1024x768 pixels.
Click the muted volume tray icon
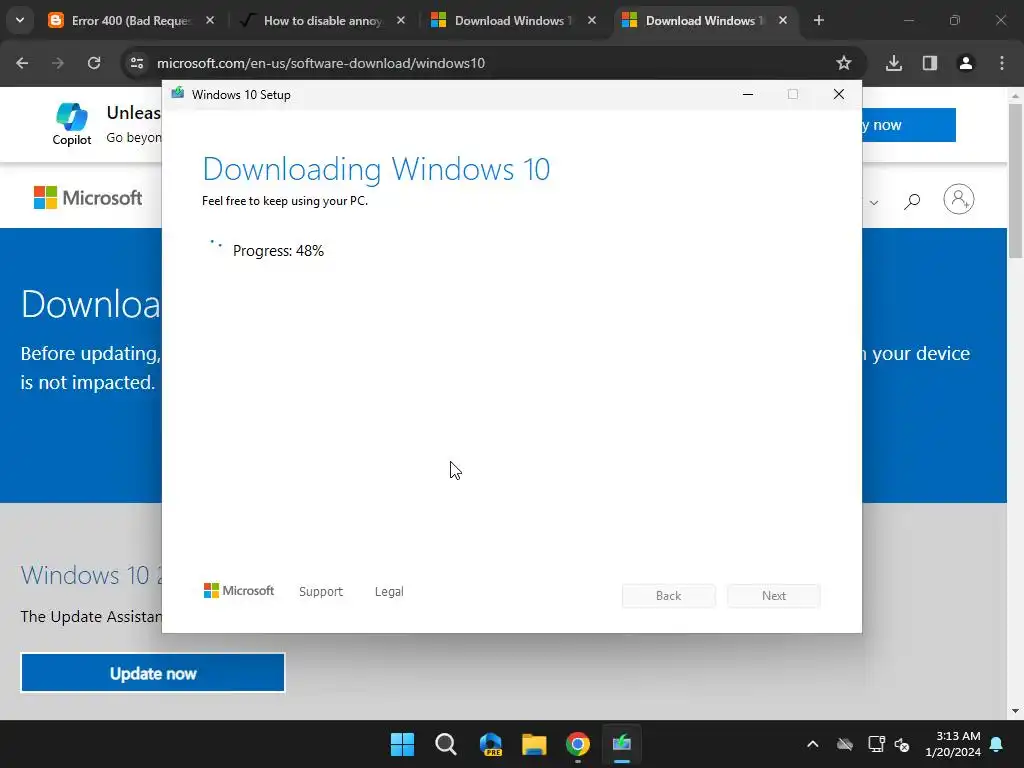pyautogui.click(x=902, y=744)
